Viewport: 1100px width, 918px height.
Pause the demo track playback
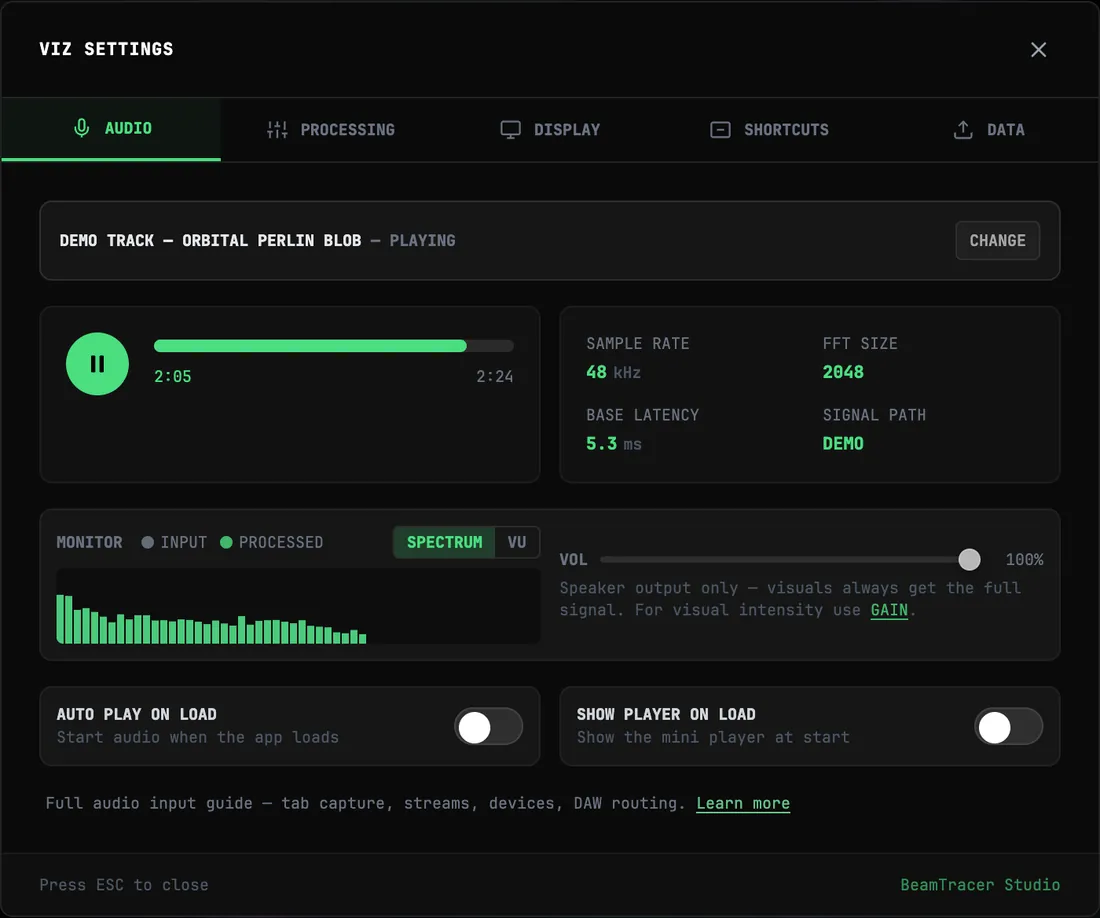click(98, 364)
